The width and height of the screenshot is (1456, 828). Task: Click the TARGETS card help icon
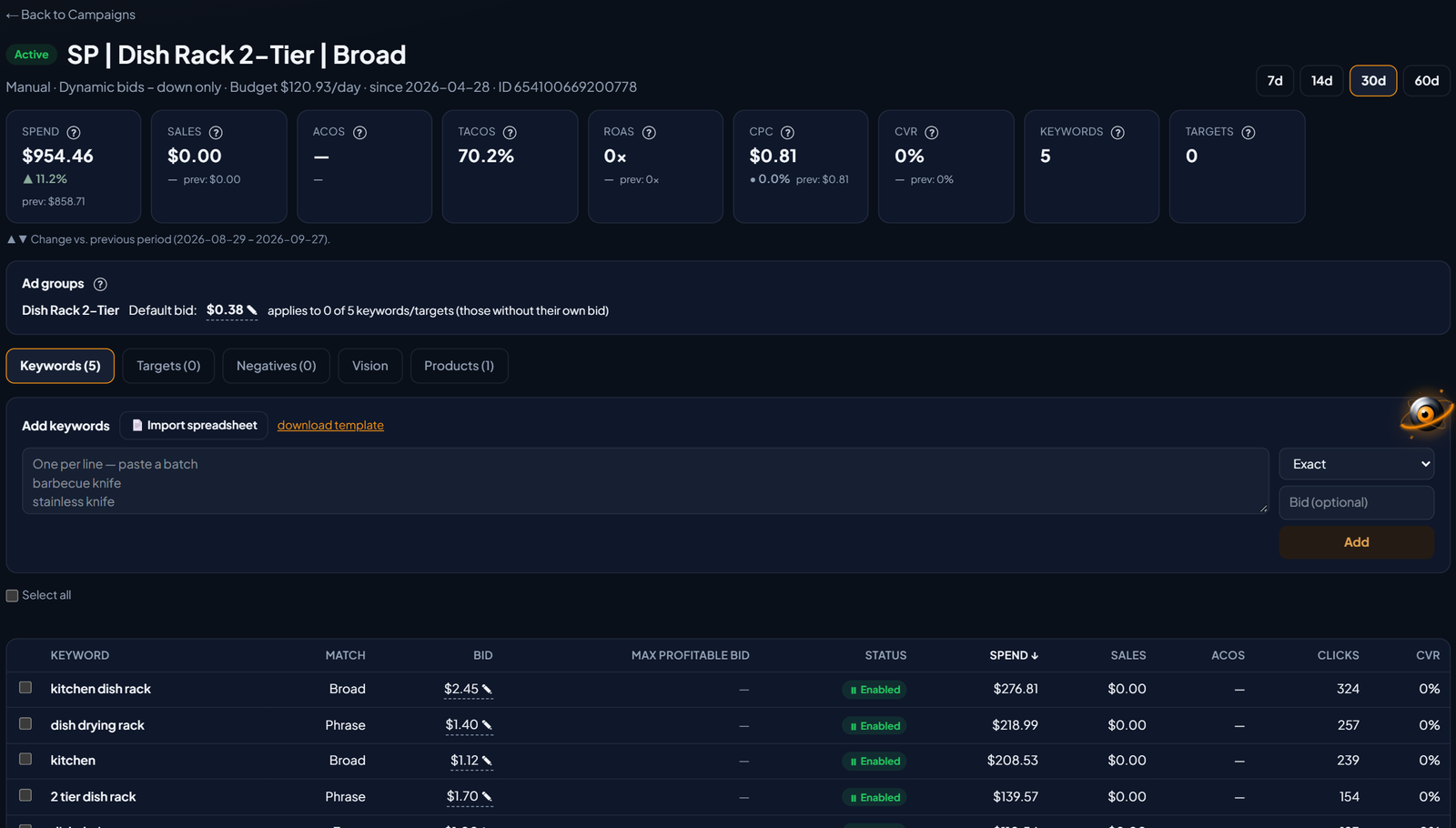point(1249,133)
